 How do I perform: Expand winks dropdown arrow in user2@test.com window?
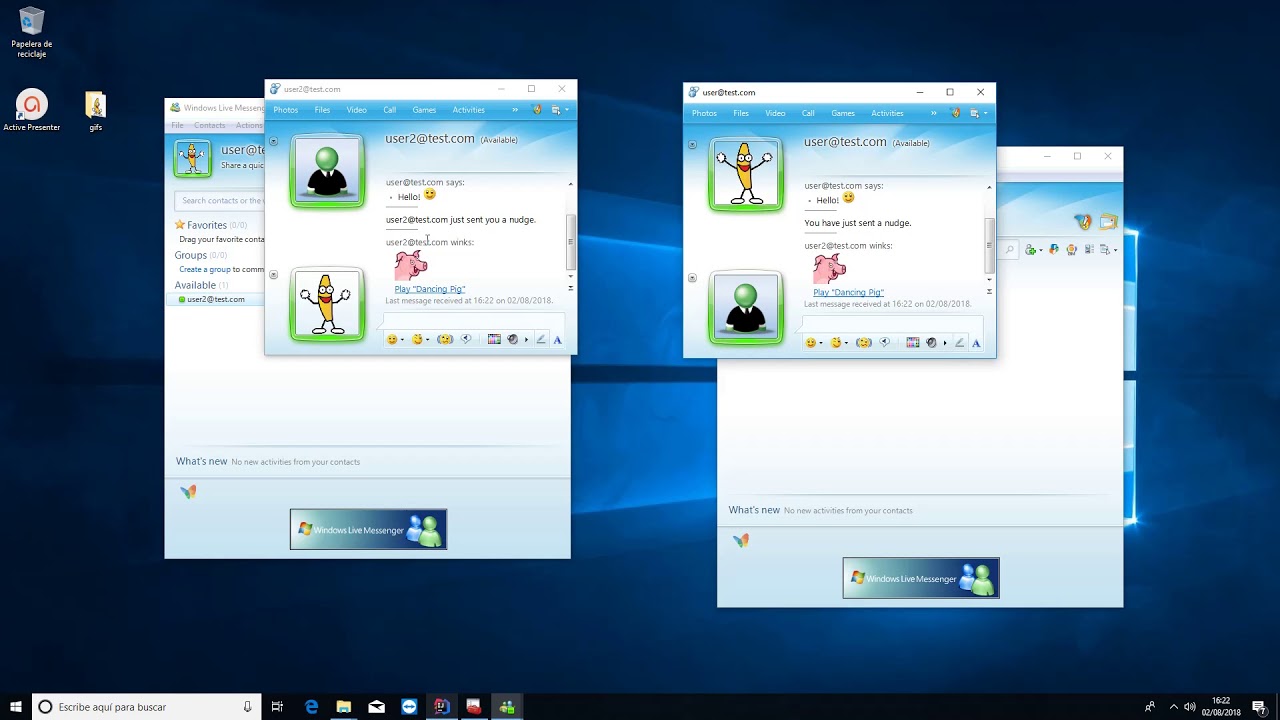pos(427,340)
